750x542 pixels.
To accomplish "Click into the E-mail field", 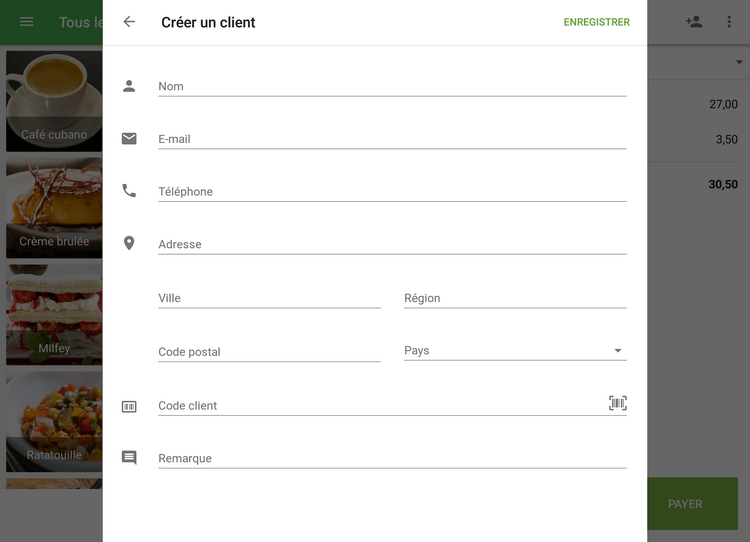I will click(392, 139).
